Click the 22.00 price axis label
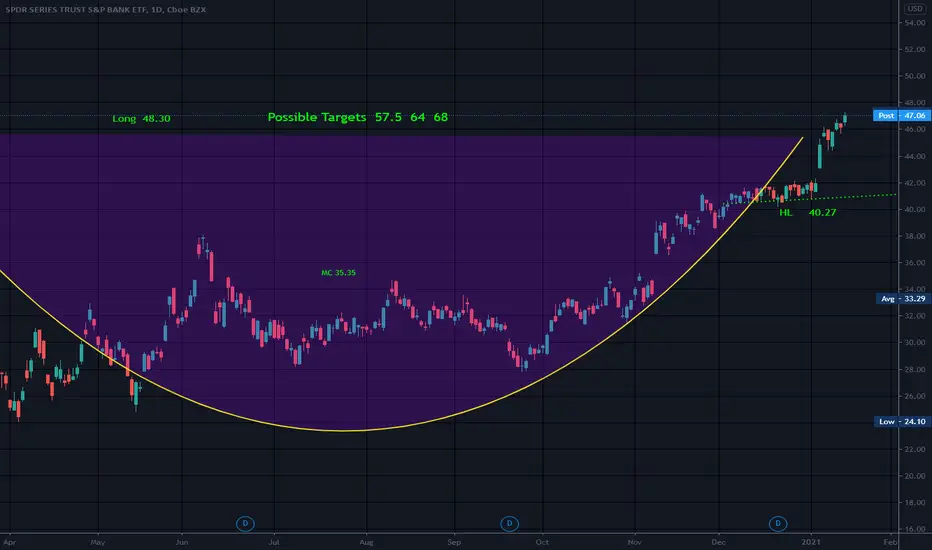The height and width of the screenshot is (550, 932). pyautogui.click(x=915, y=449)
